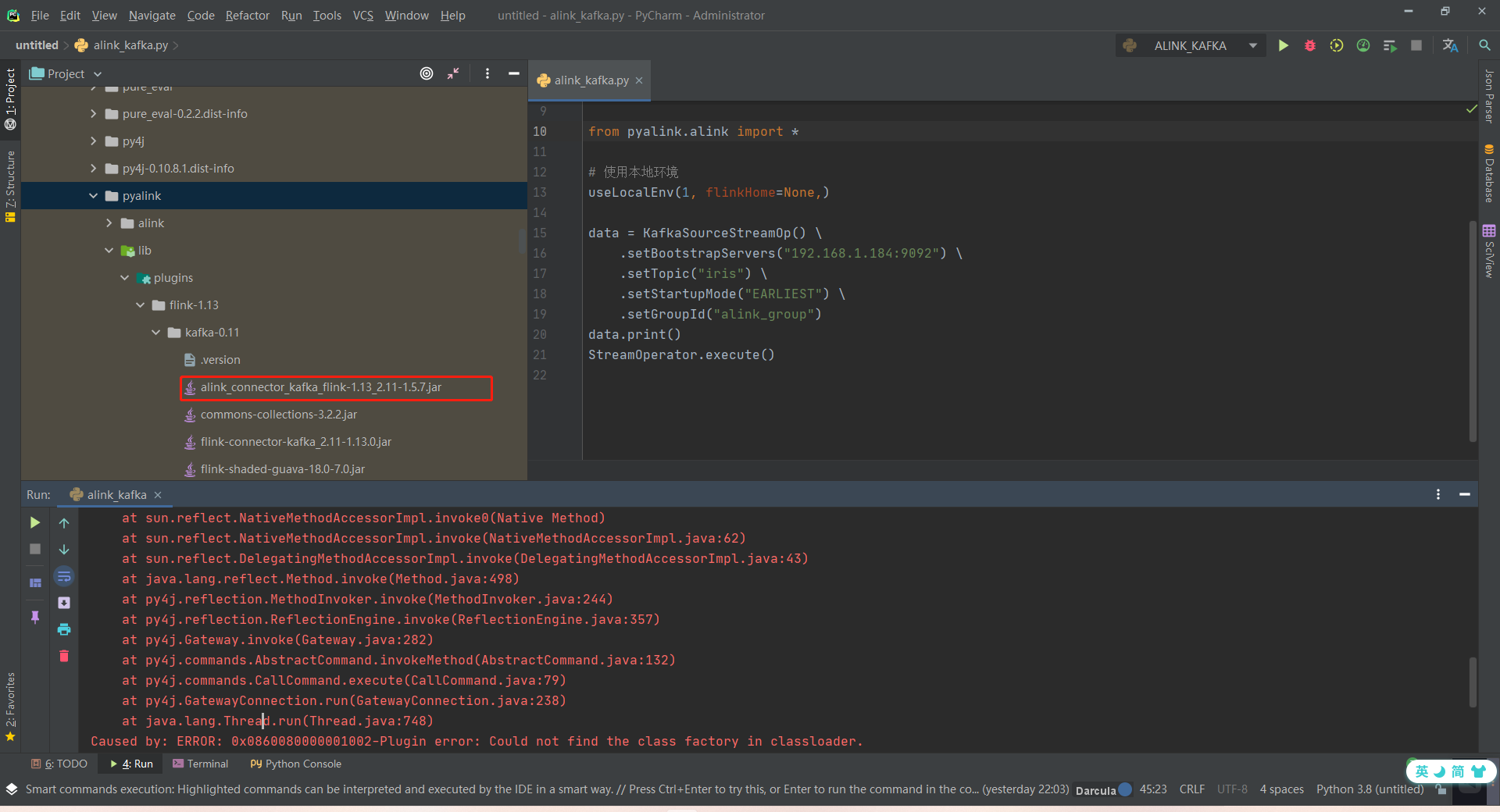Viewport: 1500px width, 812px height.
Task: Click untitled breadcrumb in navigation bar
Action: click(x=37, y=45)
